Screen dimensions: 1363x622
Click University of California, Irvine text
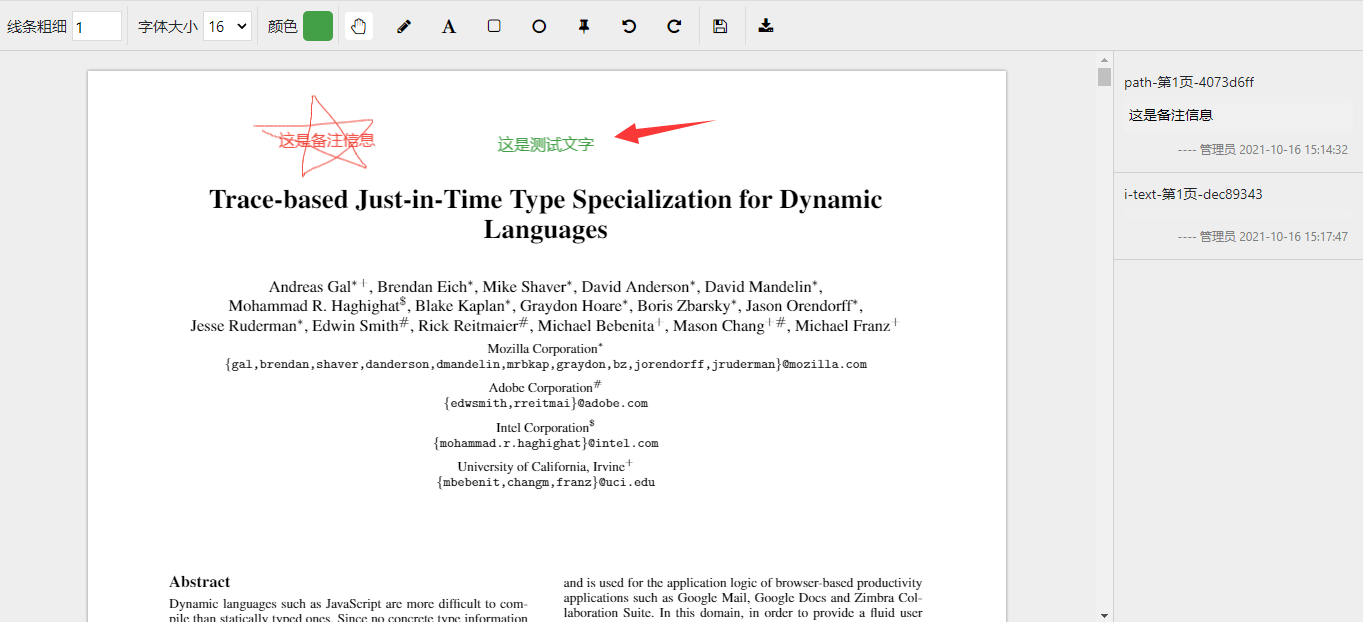coord(545,466)
